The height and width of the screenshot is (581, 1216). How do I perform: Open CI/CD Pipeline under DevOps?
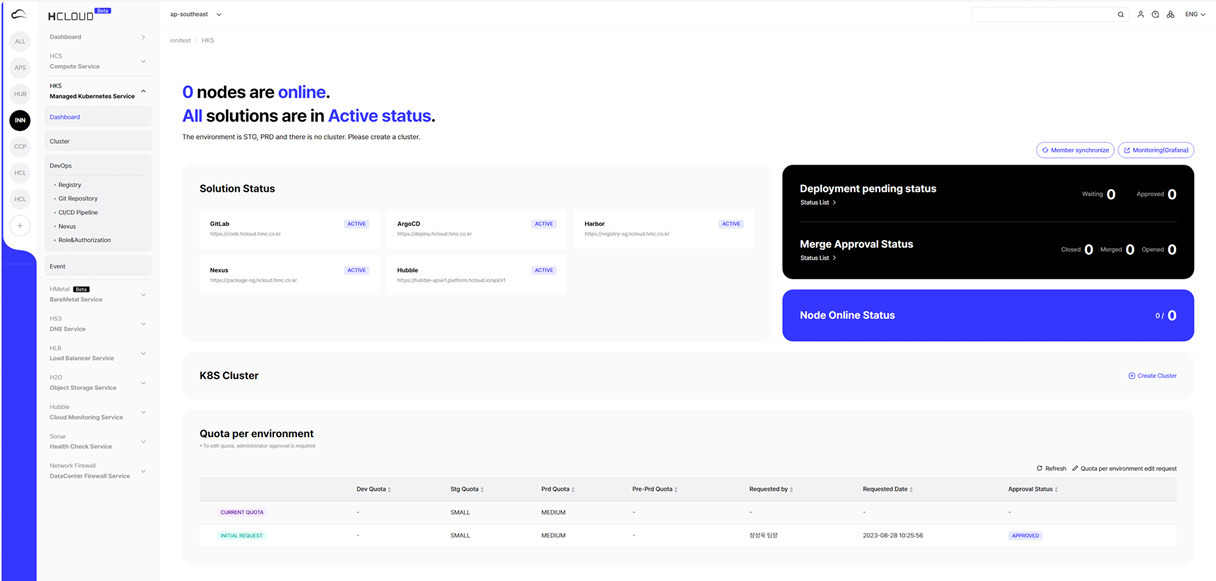coord(78,212)
